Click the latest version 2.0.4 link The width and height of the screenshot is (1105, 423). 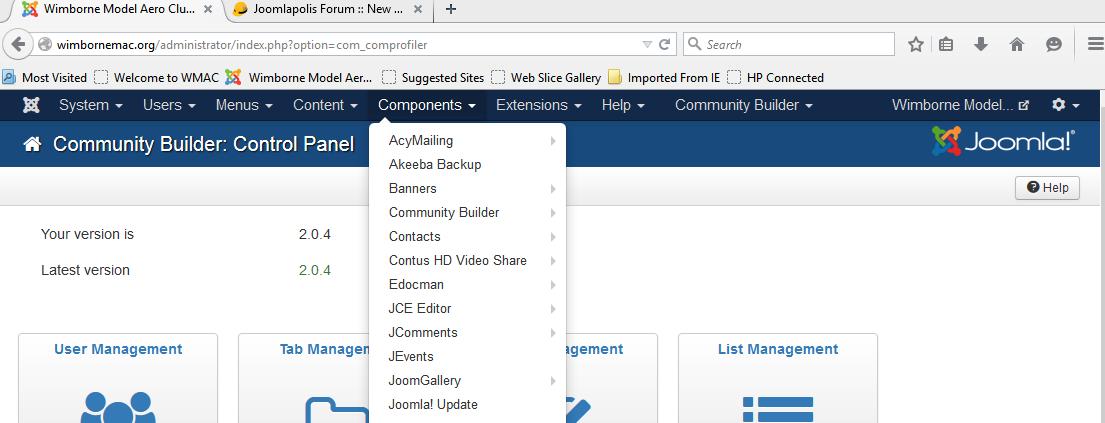pos(315,271)
